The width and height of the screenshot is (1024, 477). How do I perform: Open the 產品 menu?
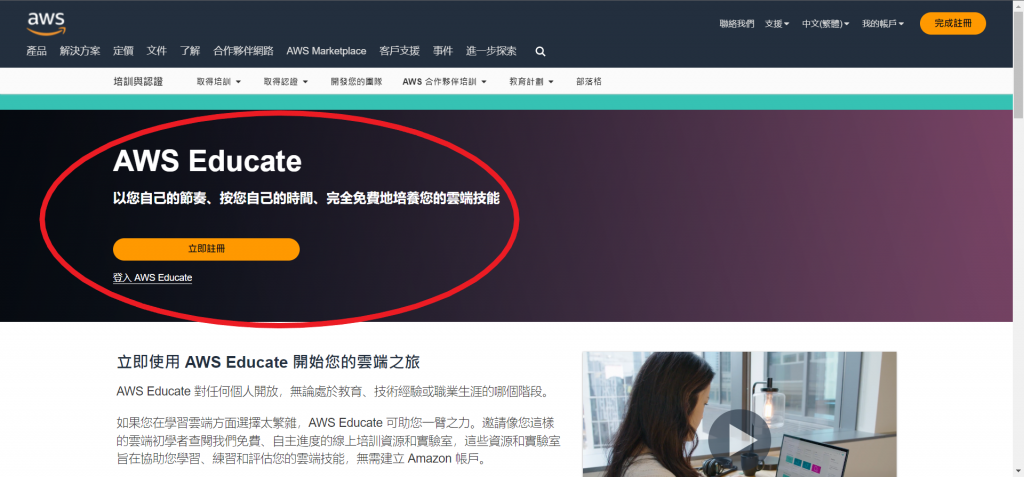click(x=37, y=51)
